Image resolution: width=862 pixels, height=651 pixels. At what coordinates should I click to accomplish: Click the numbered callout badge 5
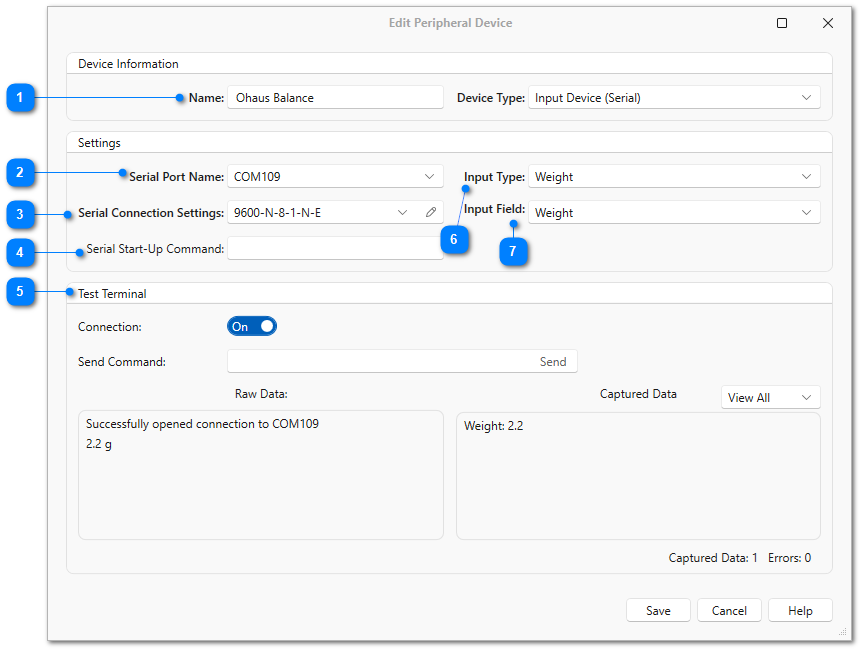20,291
